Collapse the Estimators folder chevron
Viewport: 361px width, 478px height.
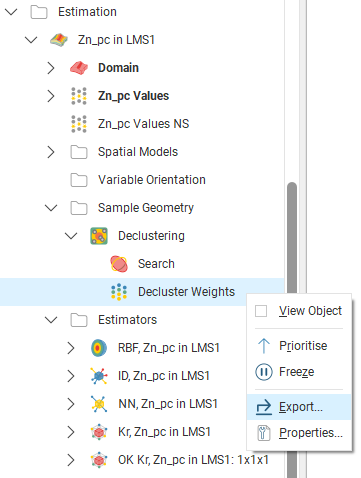pos(51,320)
